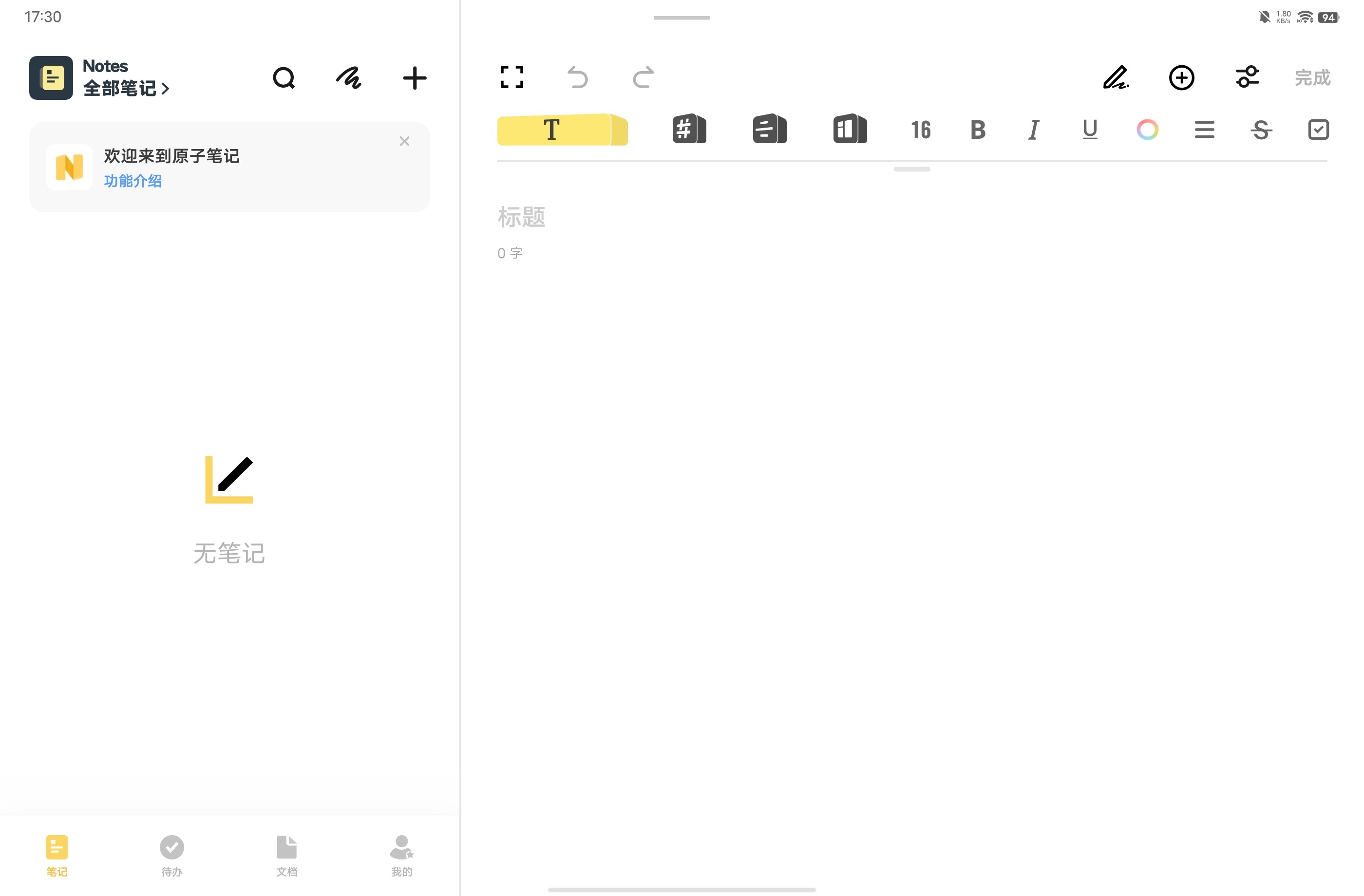
Task: Insert a checkbox todo item
Action: (1318, 130)
